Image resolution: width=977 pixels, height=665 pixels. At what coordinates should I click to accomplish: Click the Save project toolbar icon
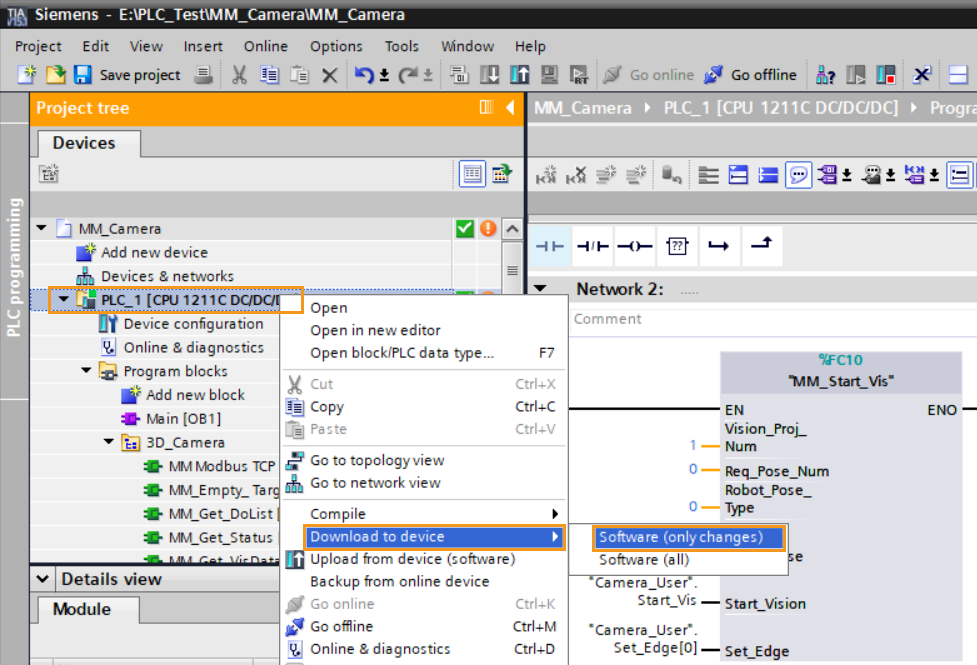[83, 75]
